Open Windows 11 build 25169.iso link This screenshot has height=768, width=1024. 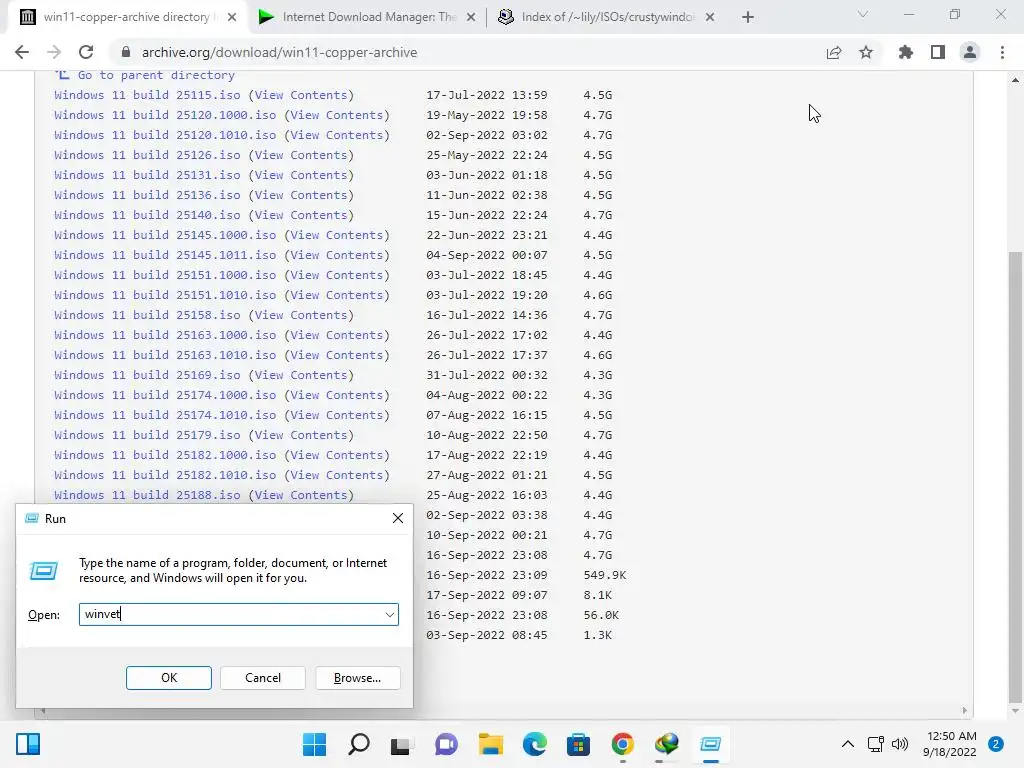(147, 375)
